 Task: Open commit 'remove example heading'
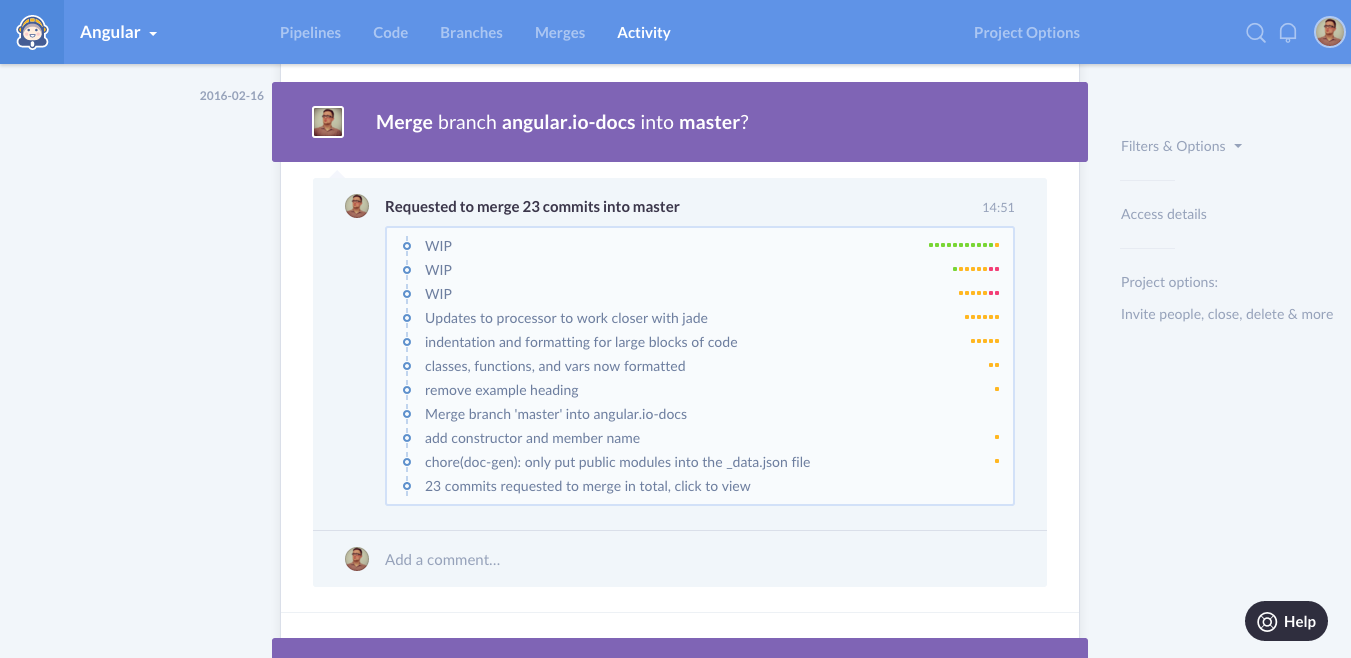coord(502,390)
